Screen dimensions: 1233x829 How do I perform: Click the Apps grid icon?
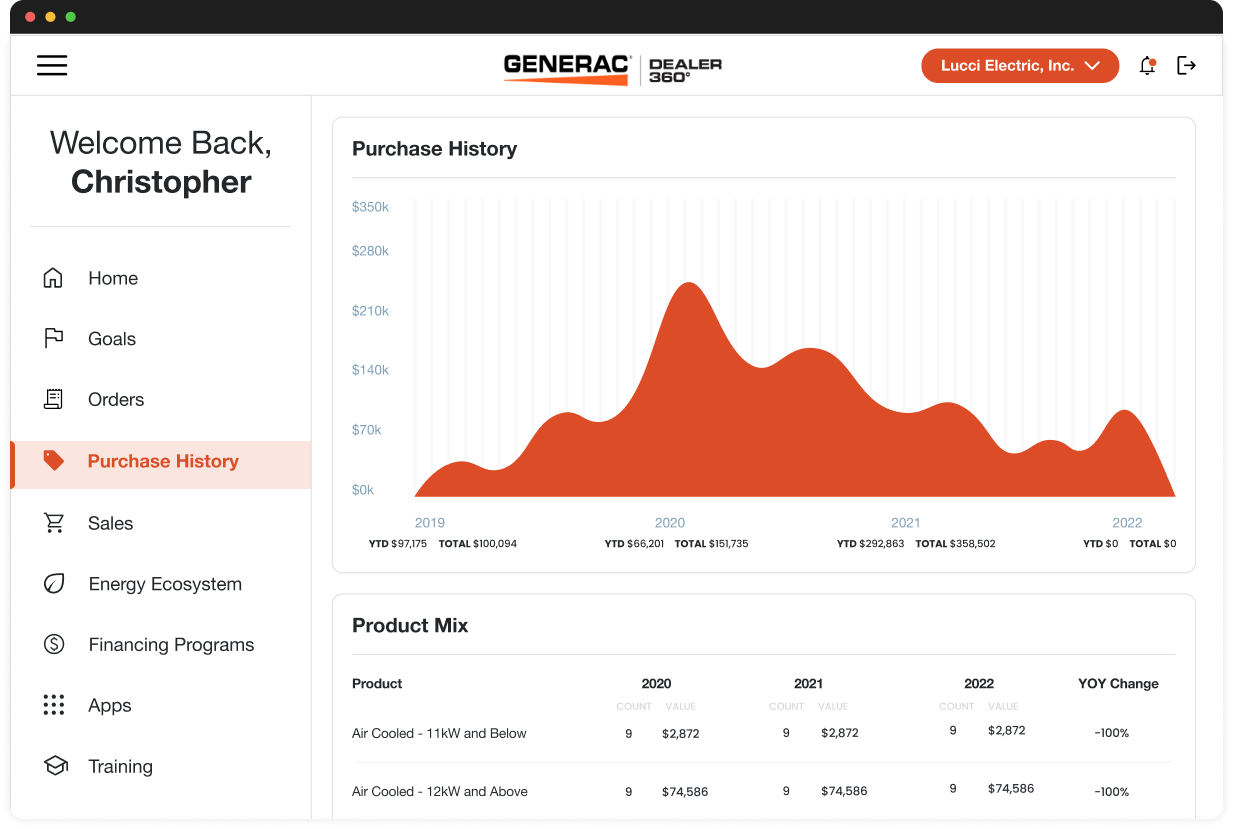pos(53,705)
